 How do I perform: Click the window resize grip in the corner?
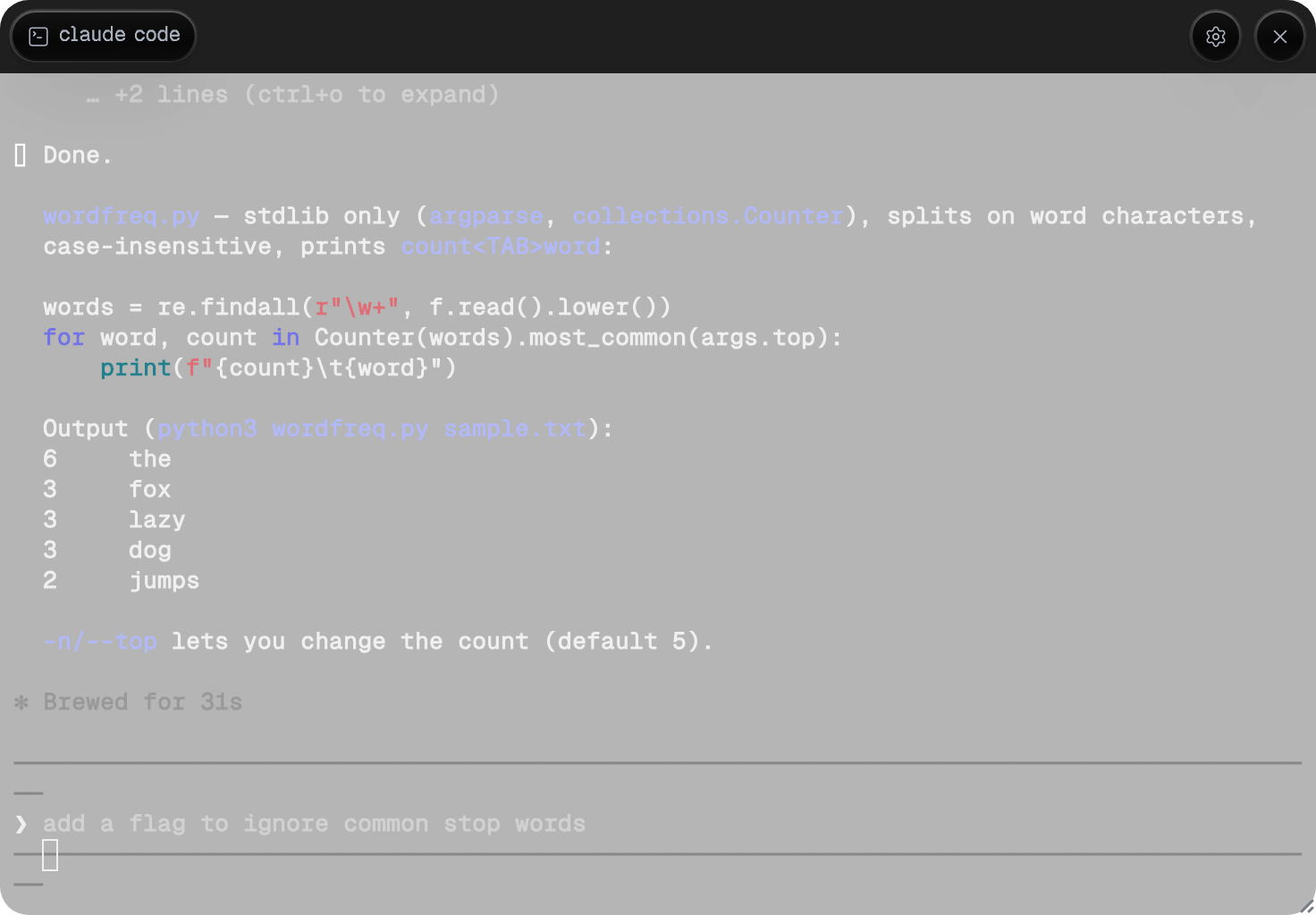pos(1306,905)
